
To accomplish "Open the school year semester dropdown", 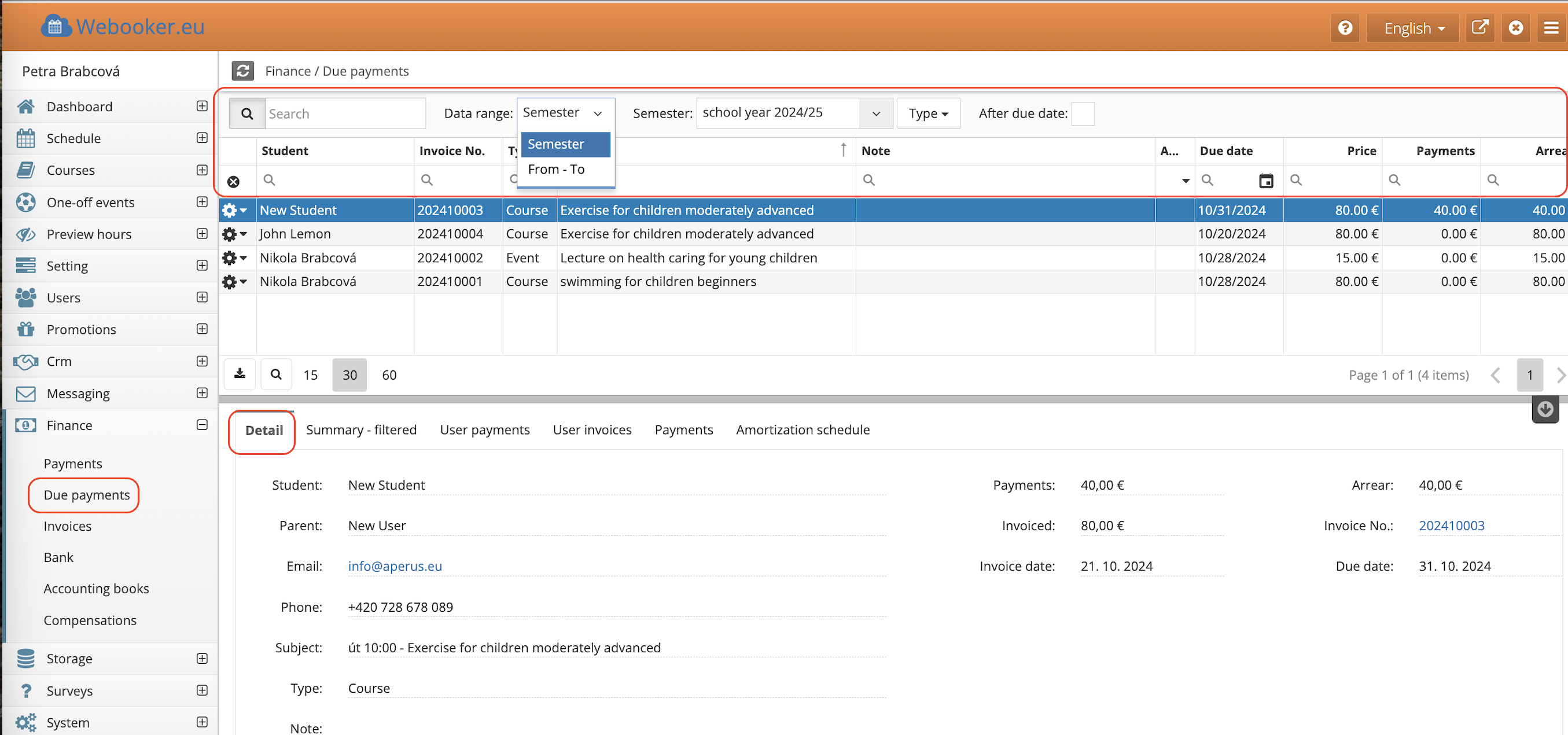I will pyautogui.click(x=875, y=113).
